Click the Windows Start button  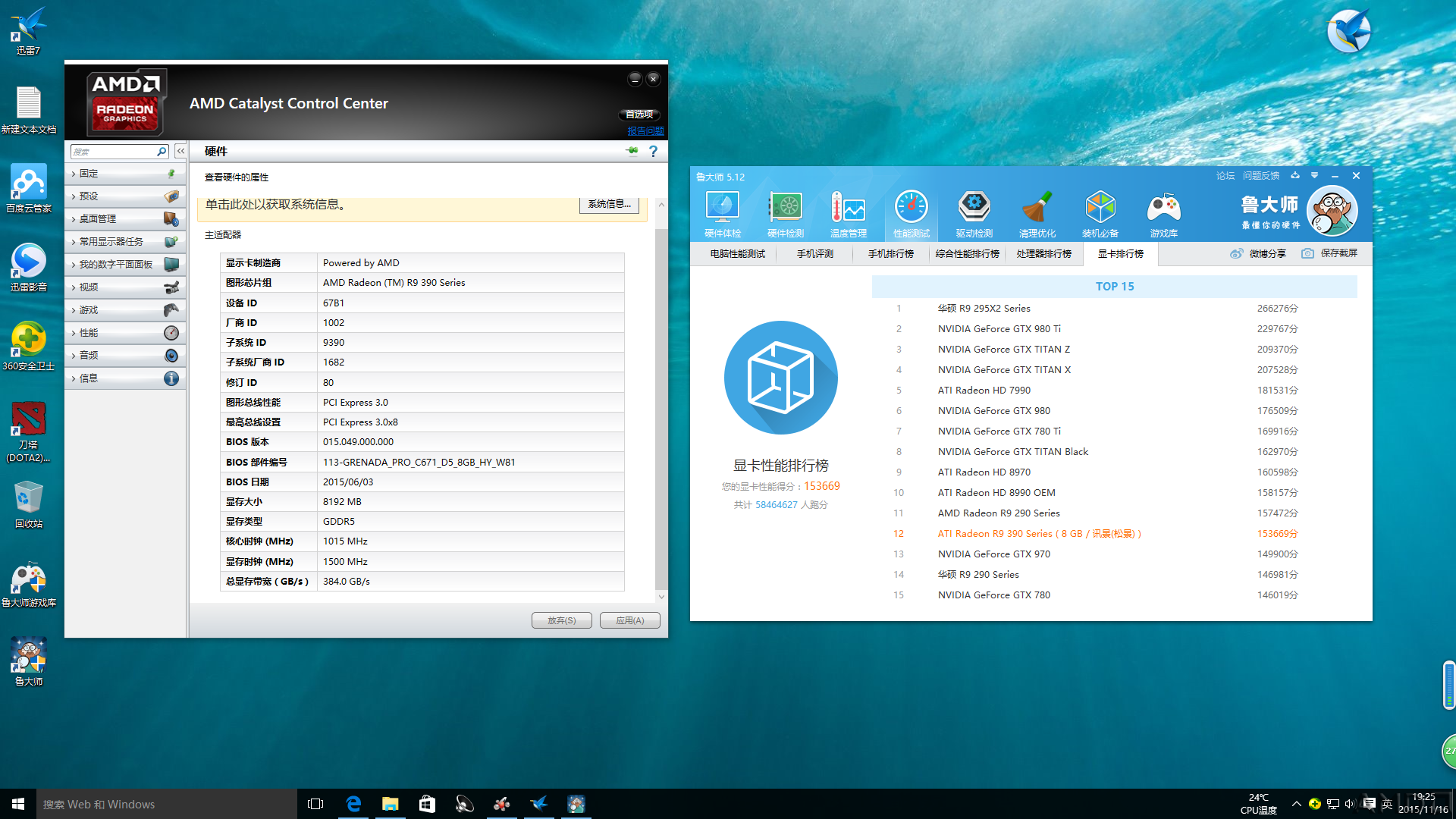[x=18, y=804]
